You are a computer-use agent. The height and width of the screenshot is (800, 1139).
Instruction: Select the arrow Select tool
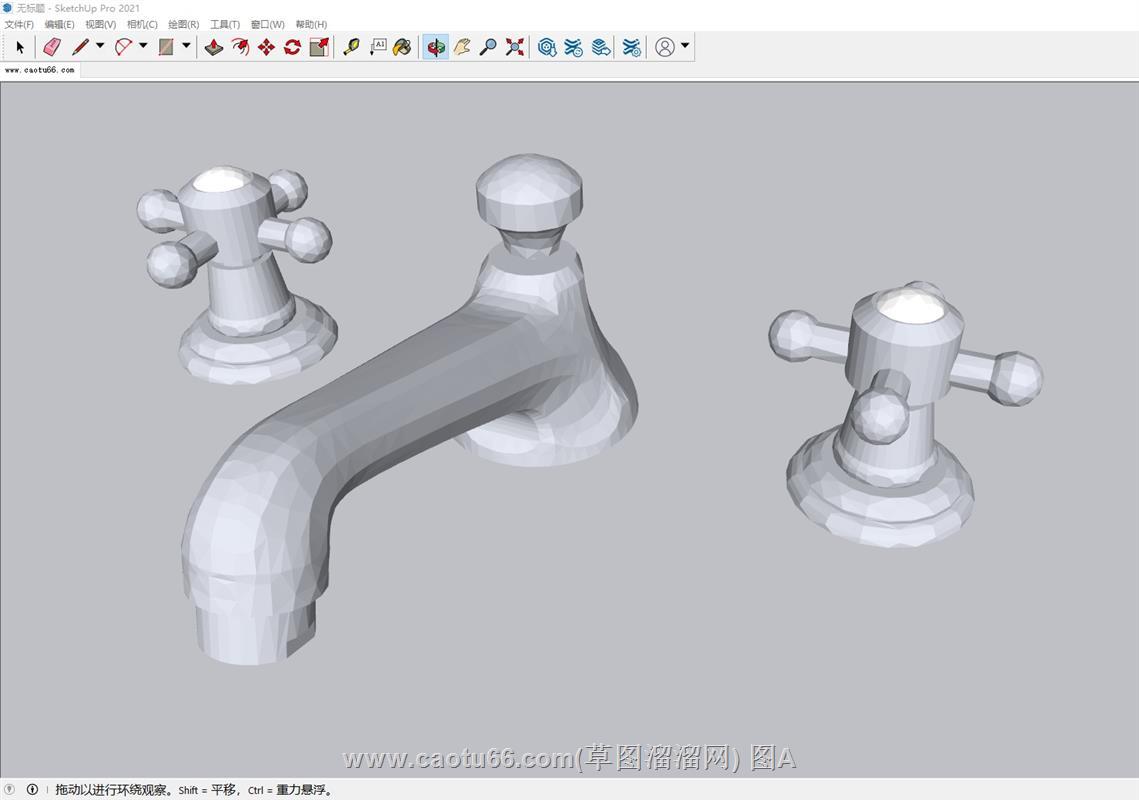20,47
